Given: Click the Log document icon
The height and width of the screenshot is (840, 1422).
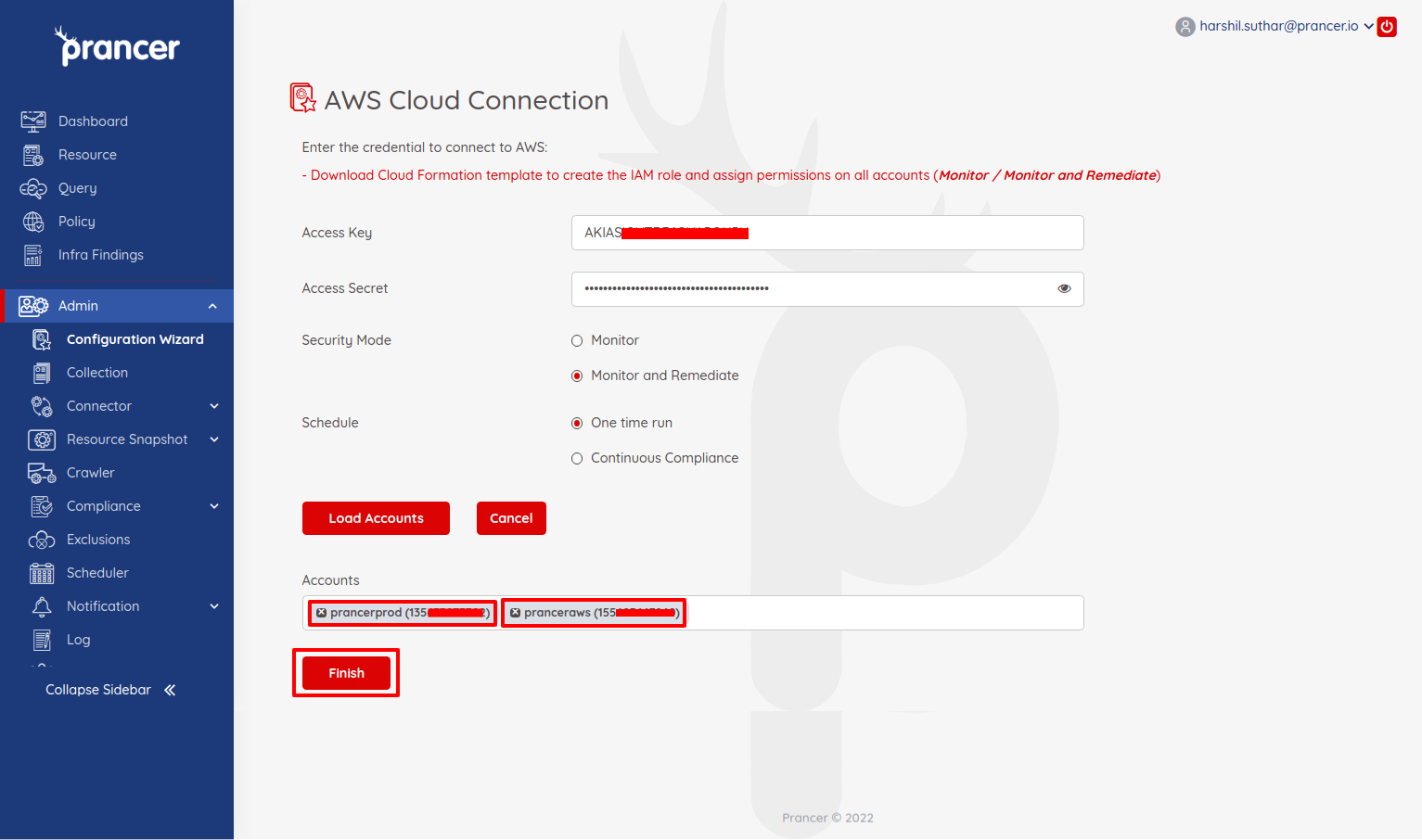Looking at the screenshot, I should [42, 640].
